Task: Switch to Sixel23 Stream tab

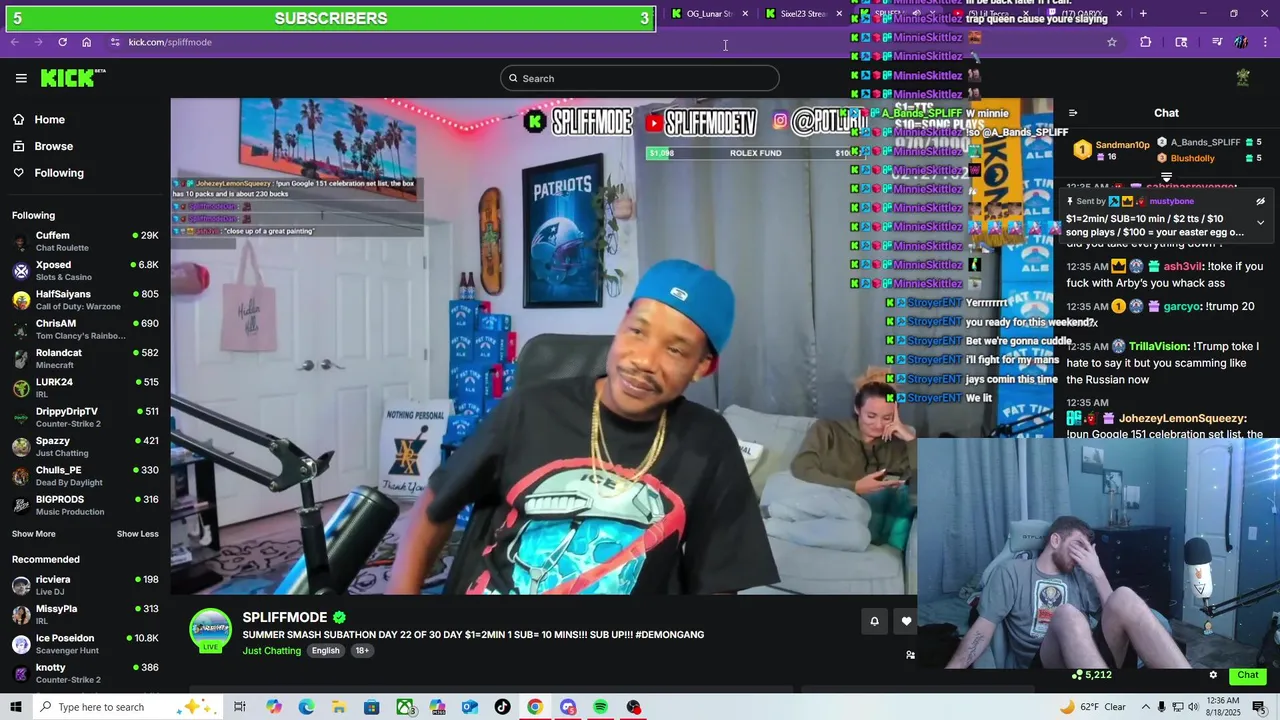Action: tap(804, 14)
